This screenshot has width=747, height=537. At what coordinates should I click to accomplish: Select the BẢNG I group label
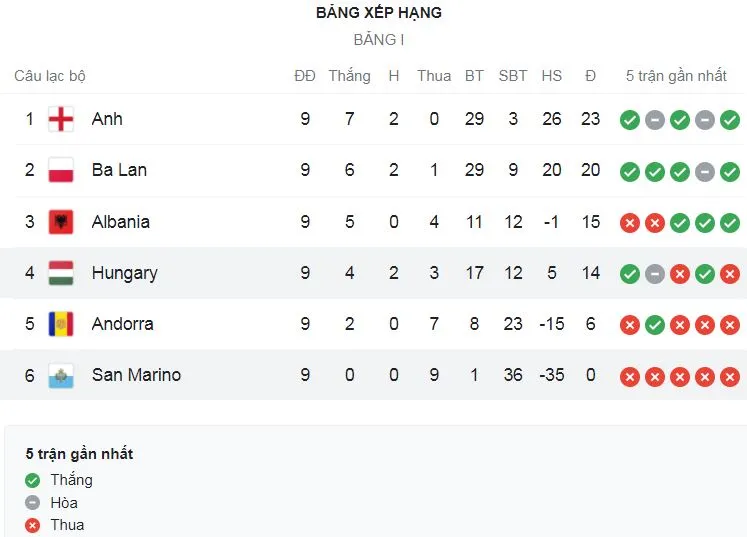(378, 41)
